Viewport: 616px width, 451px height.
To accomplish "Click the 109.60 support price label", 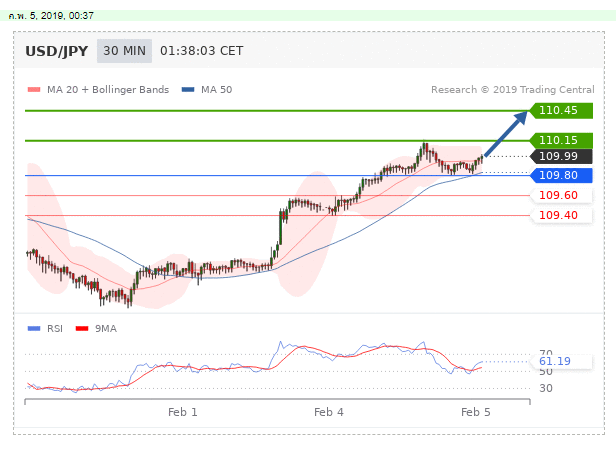I will coord(561,195).
